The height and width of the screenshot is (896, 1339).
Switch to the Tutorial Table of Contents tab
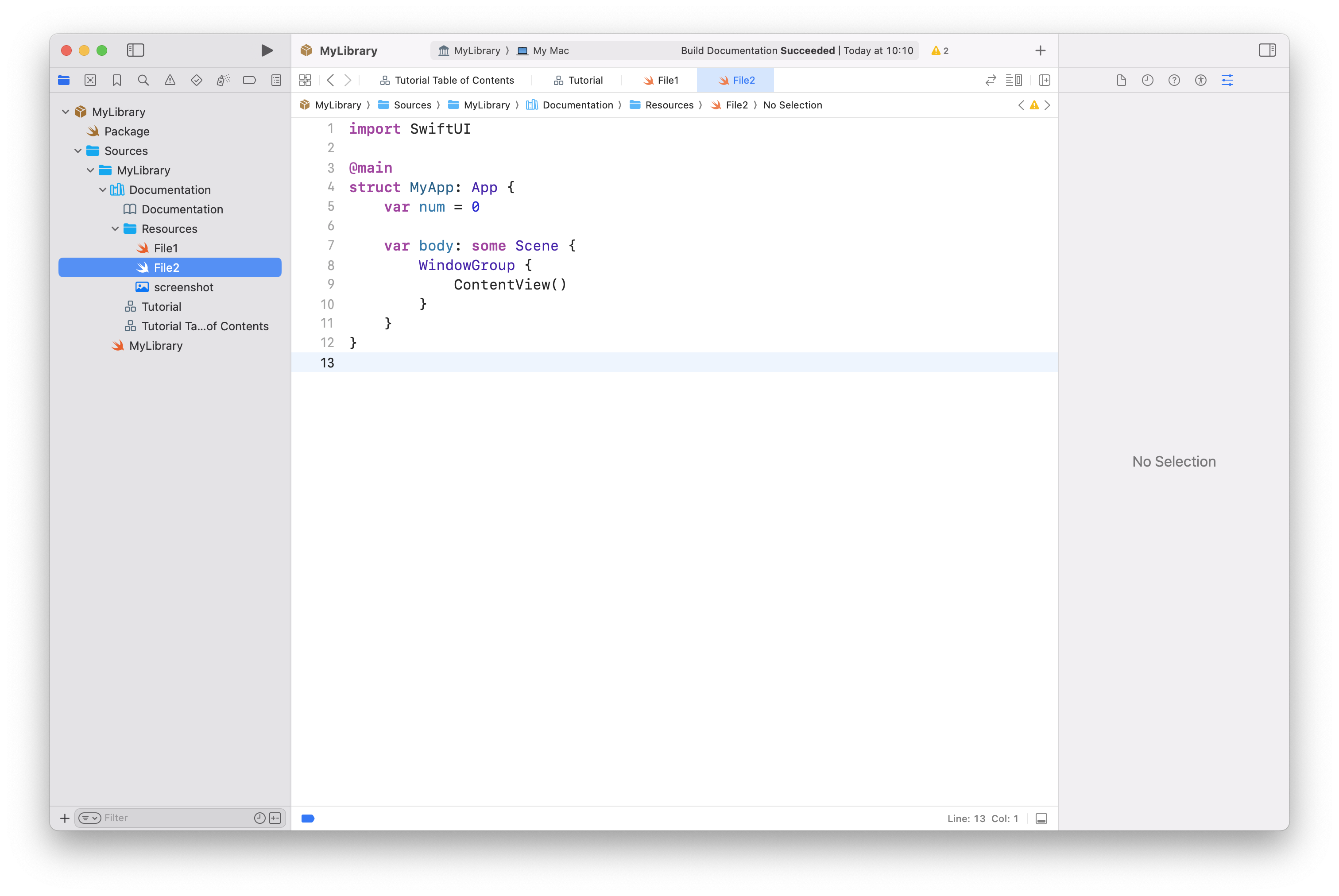[x=447, y=81]
